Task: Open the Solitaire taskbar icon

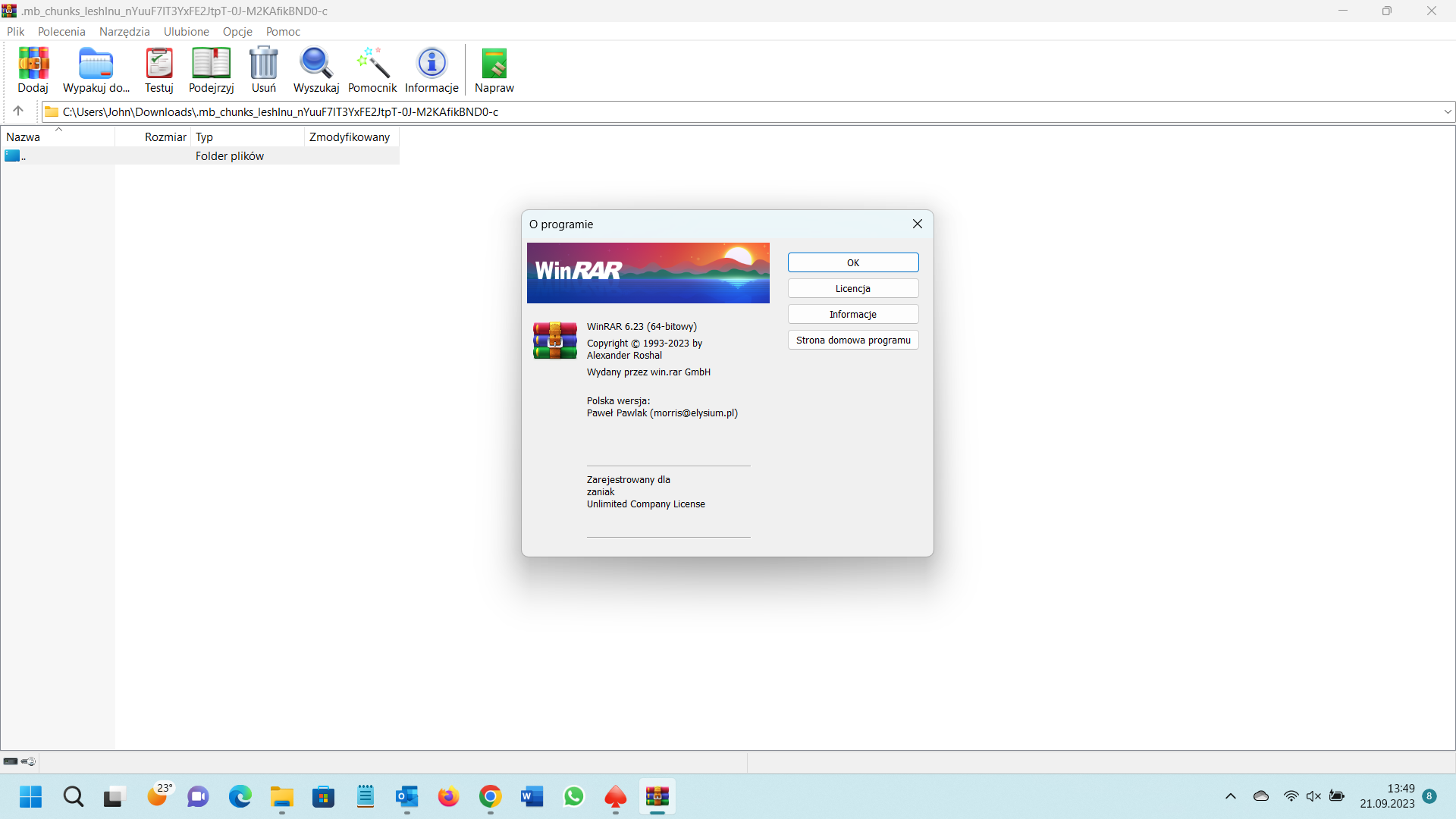Action: pyautogui.click(x=616, y=797)
